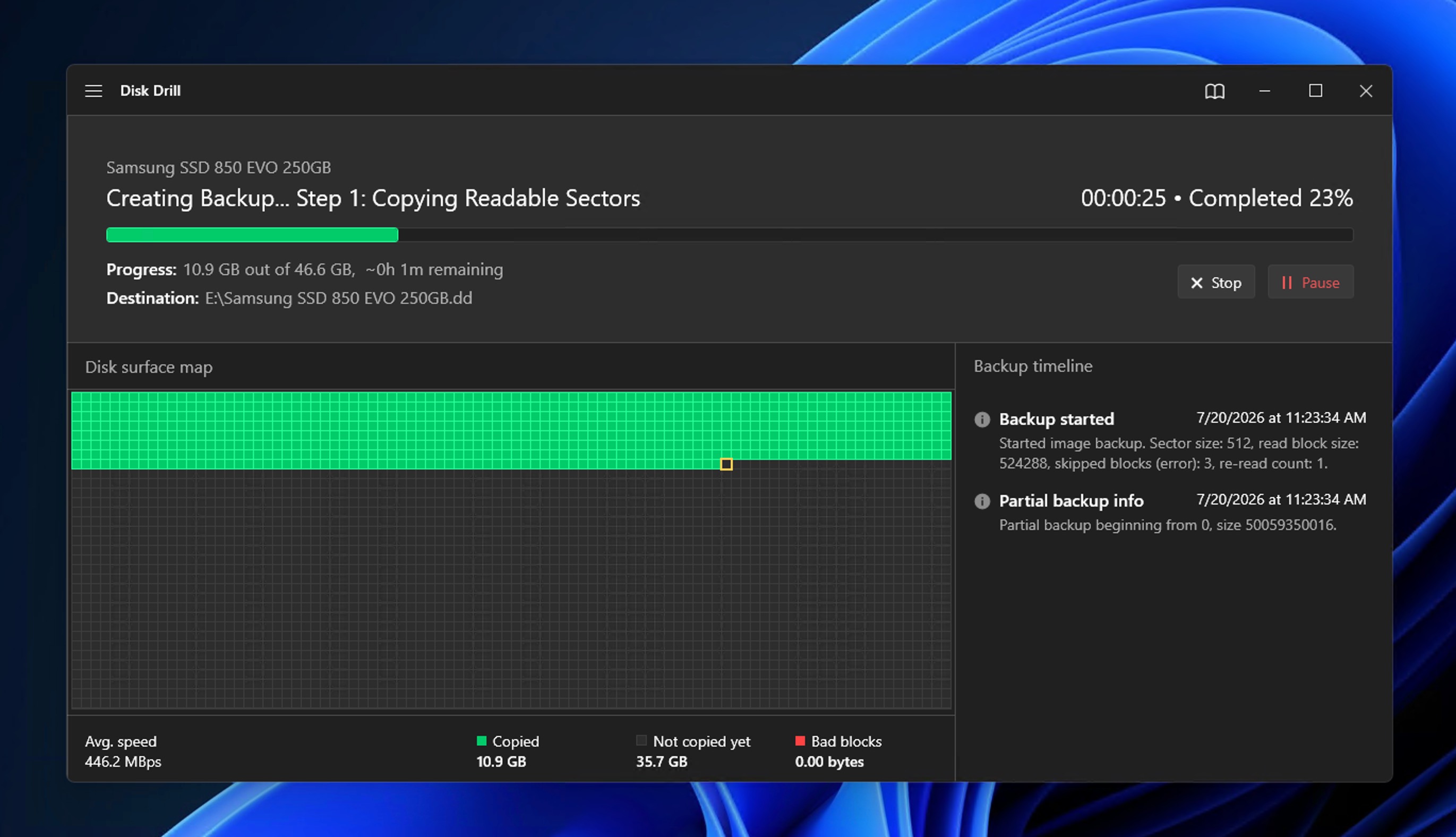This screenshot has width=1456, height=837.
Task: Click the destination path E:\Samsung SSD 850 EVO 250GB.dd
Action: pyautogui.click(x=338, y=298)
